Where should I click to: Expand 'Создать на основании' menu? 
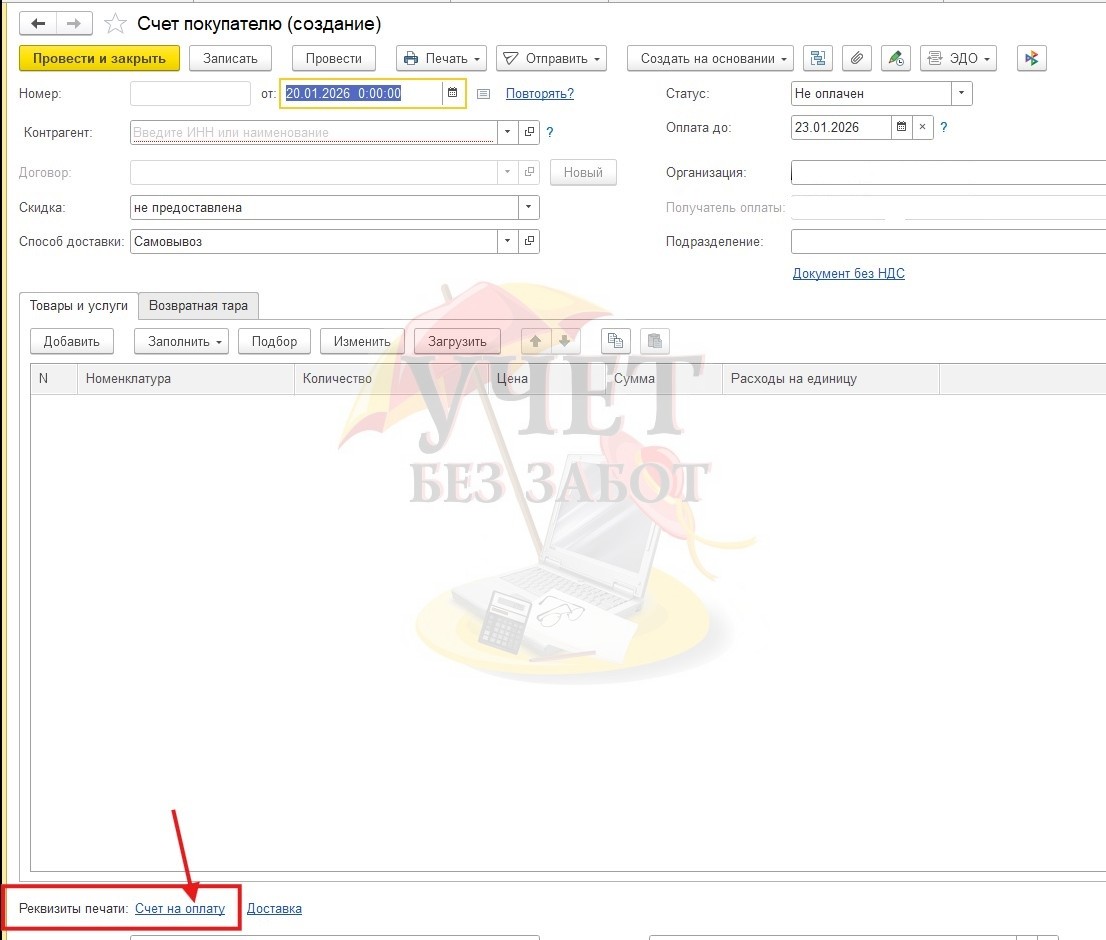[710, 59]
